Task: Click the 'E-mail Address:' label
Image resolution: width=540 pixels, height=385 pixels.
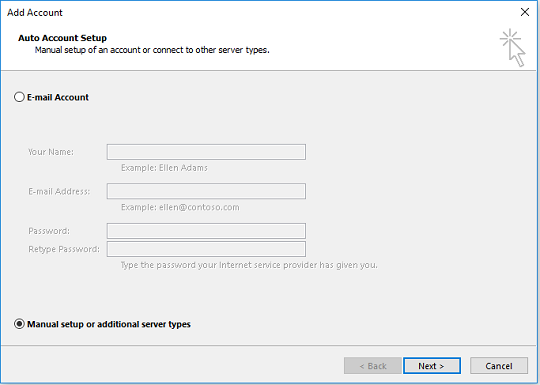Action: click(x=59, y=191)
